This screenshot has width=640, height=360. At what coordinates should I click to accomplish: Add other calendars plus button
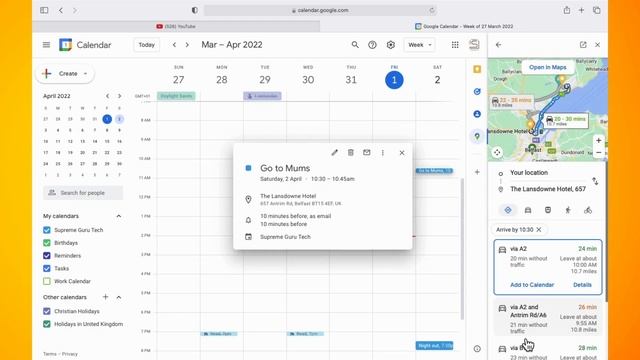[x=105, y=297]
